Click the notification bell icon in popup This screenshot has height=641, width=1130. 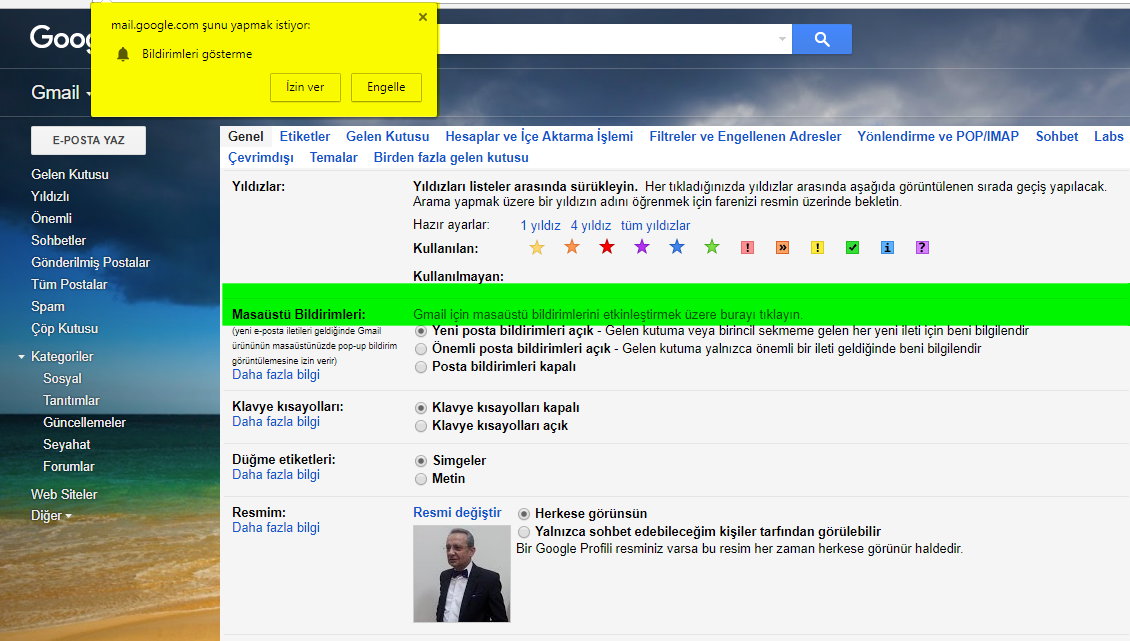123,54
